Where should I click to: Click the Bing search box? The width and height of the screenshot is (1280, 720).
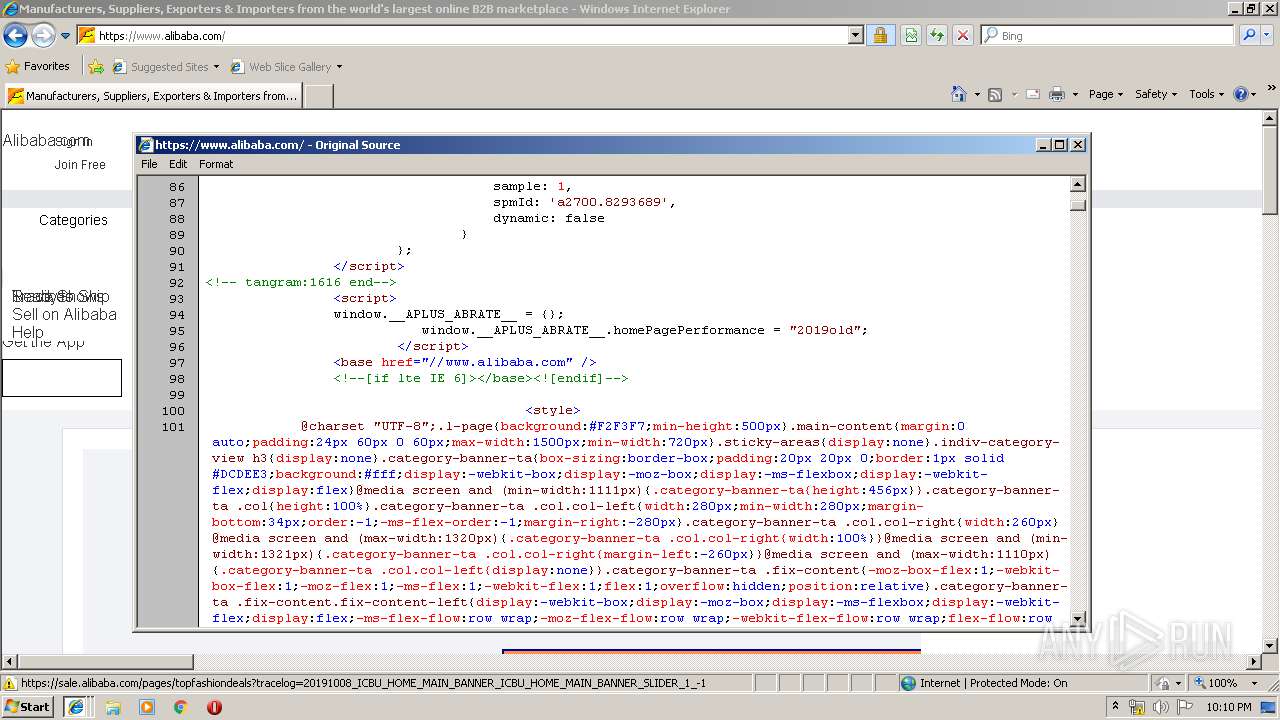click(x=1107, y=36)
